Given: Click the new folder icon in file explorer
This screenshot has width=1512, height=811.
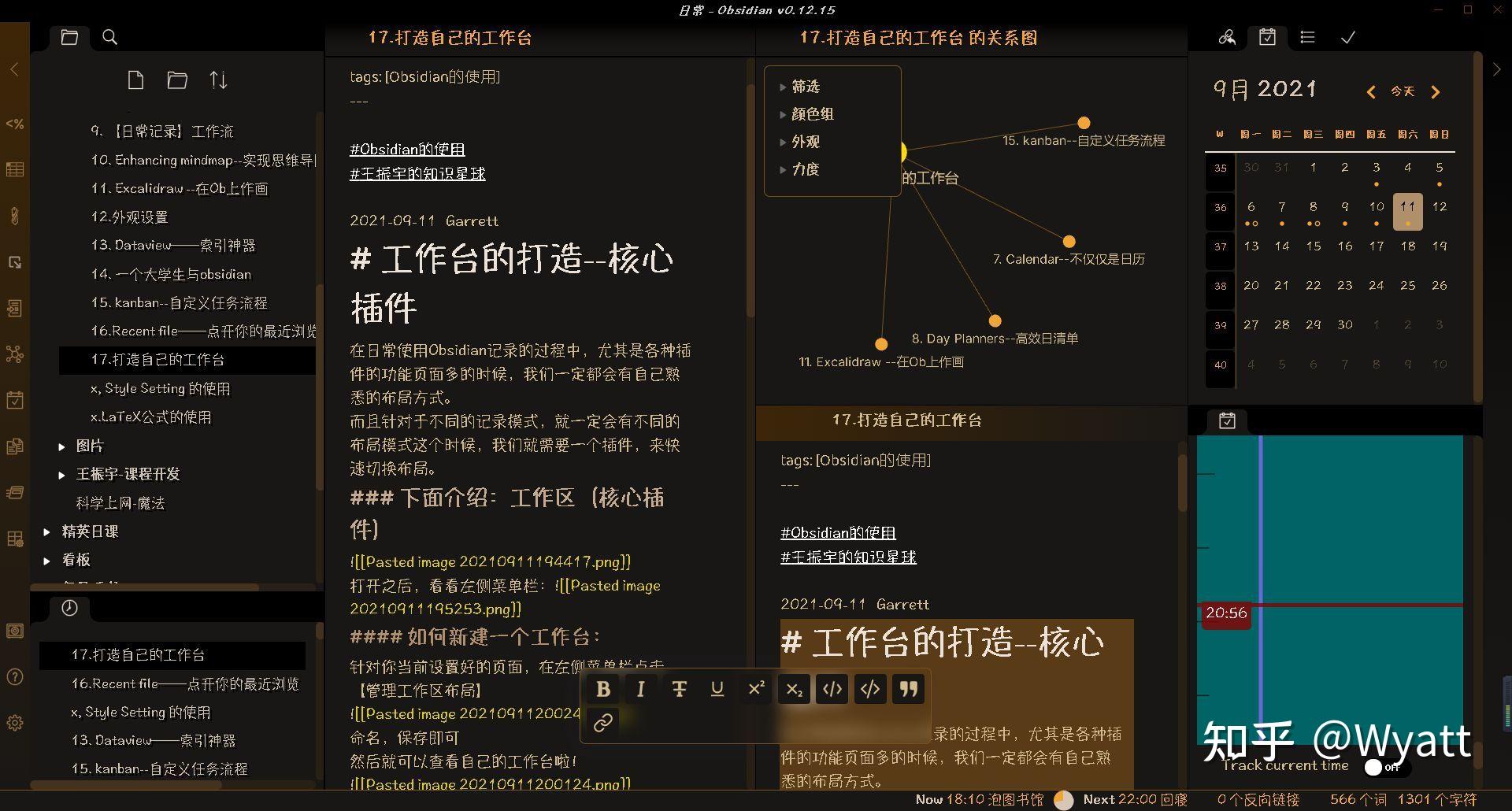Looking at the screenshot, I should tap(177, 80).
